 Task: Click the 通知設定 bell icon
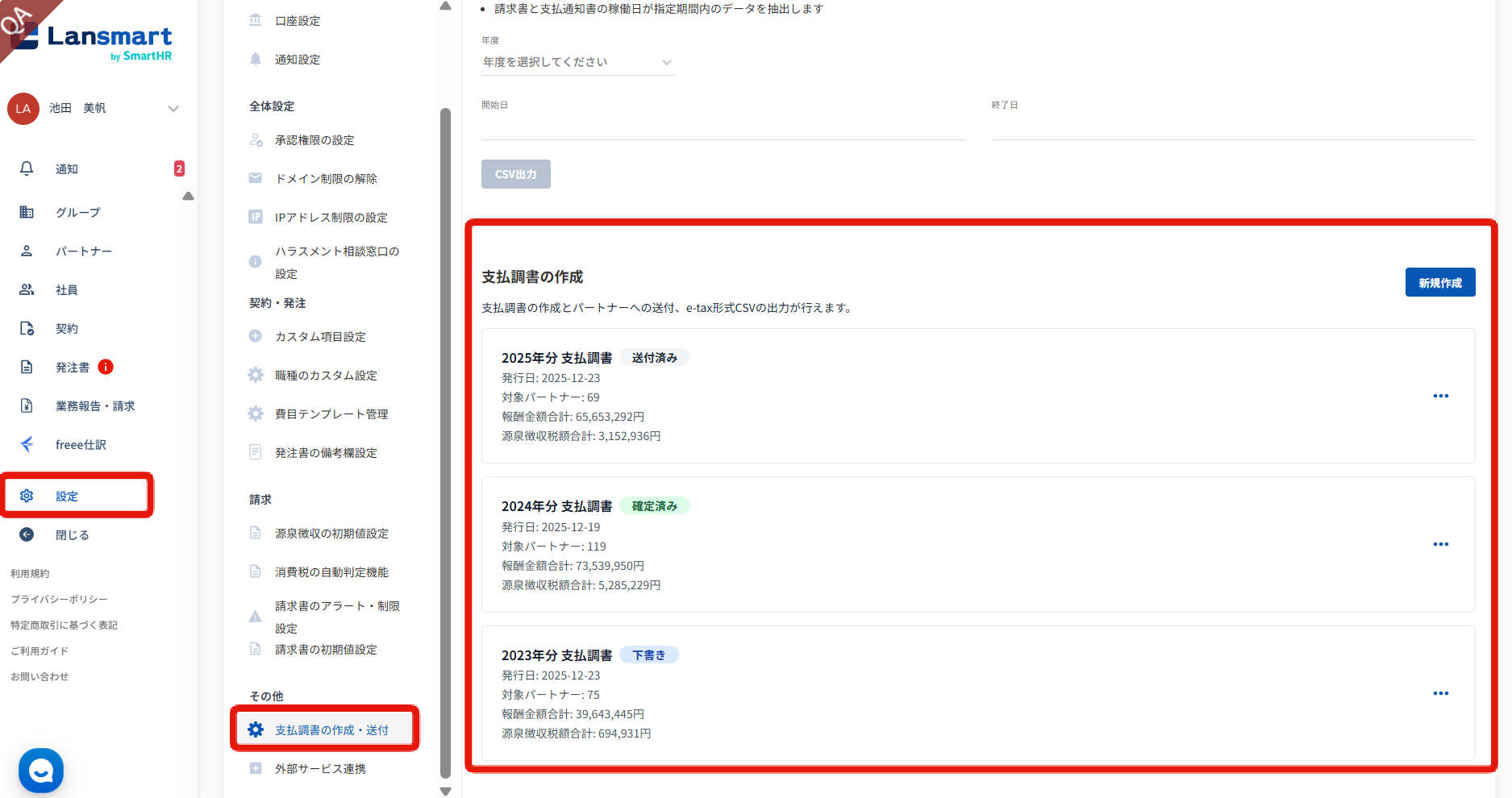(x=256, y=59)
